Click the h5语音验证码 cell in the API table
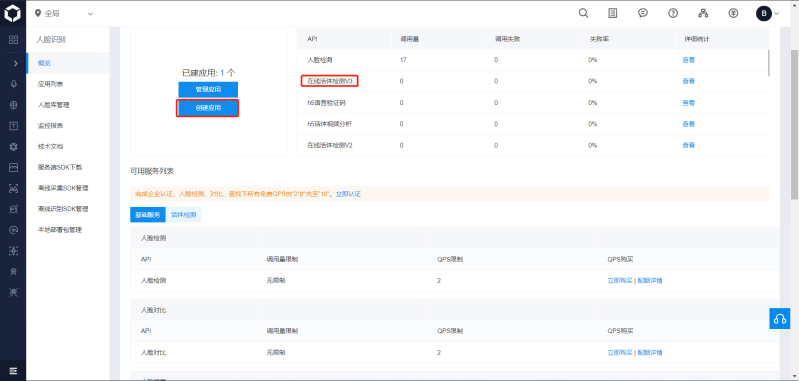The image size is (799, 381). [328, 103]
